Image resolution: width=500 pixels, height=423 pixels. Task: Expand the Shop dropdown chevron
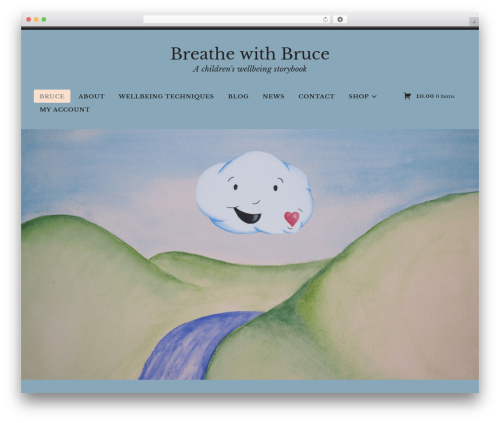point(374,97)
